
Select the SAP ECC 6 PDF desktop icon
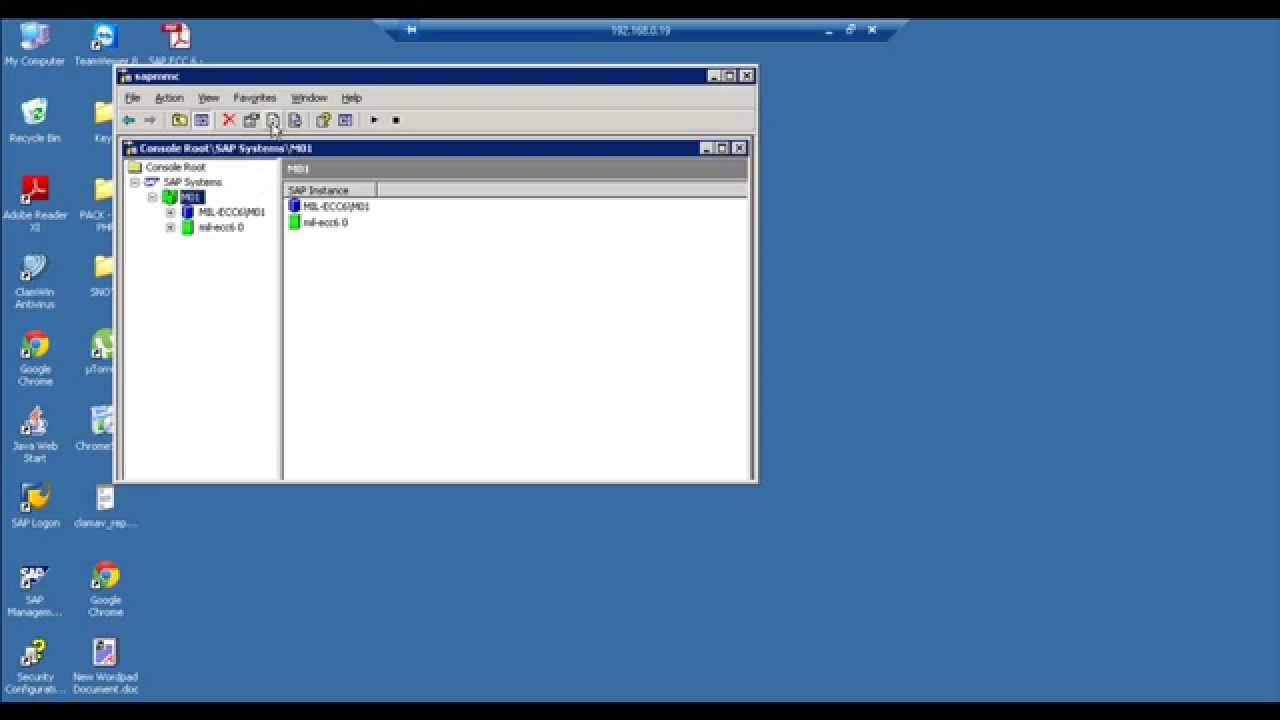pos(176,45)
